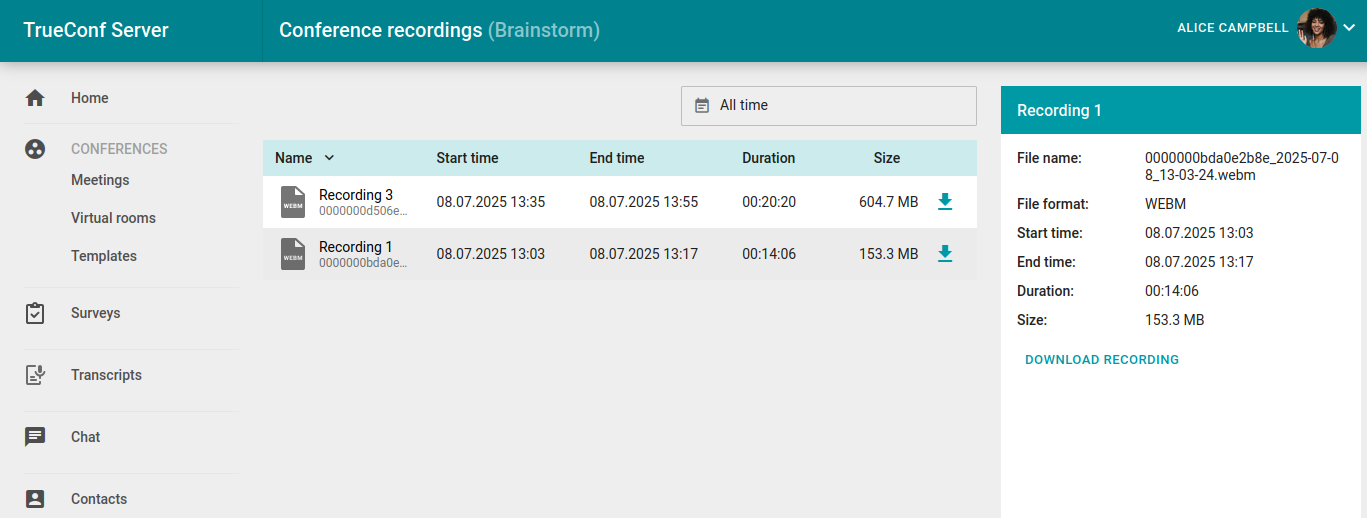Click the WEBM file icon of Recording 3
Viewport: 1367px width, 518px height.
point(293,202)
